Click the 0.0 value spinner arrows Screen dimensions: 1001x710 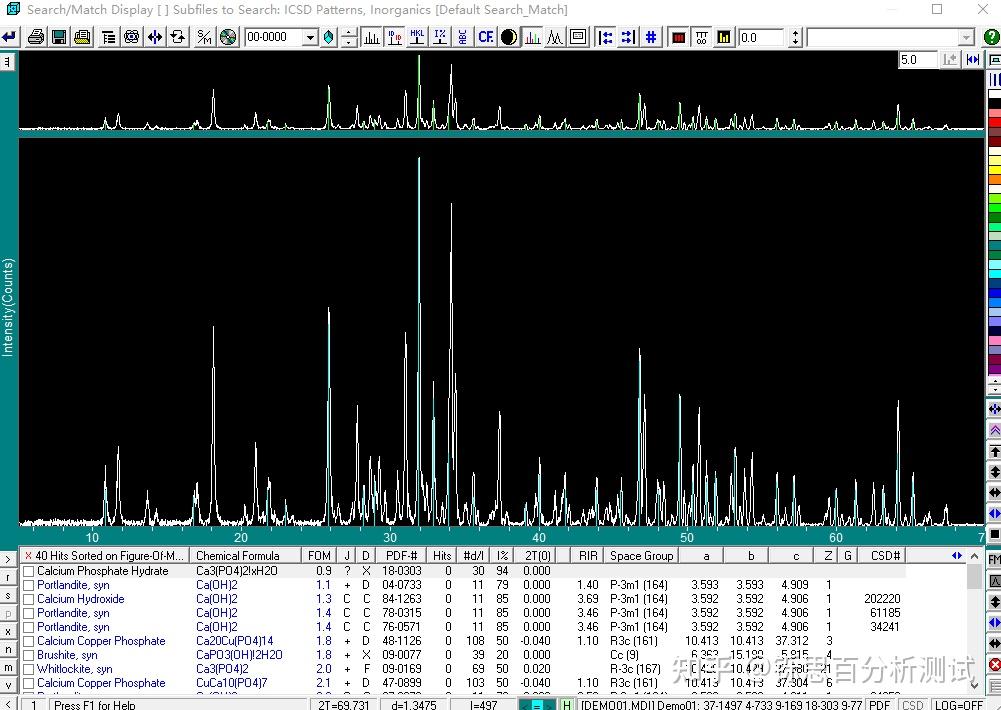[795, 37]
